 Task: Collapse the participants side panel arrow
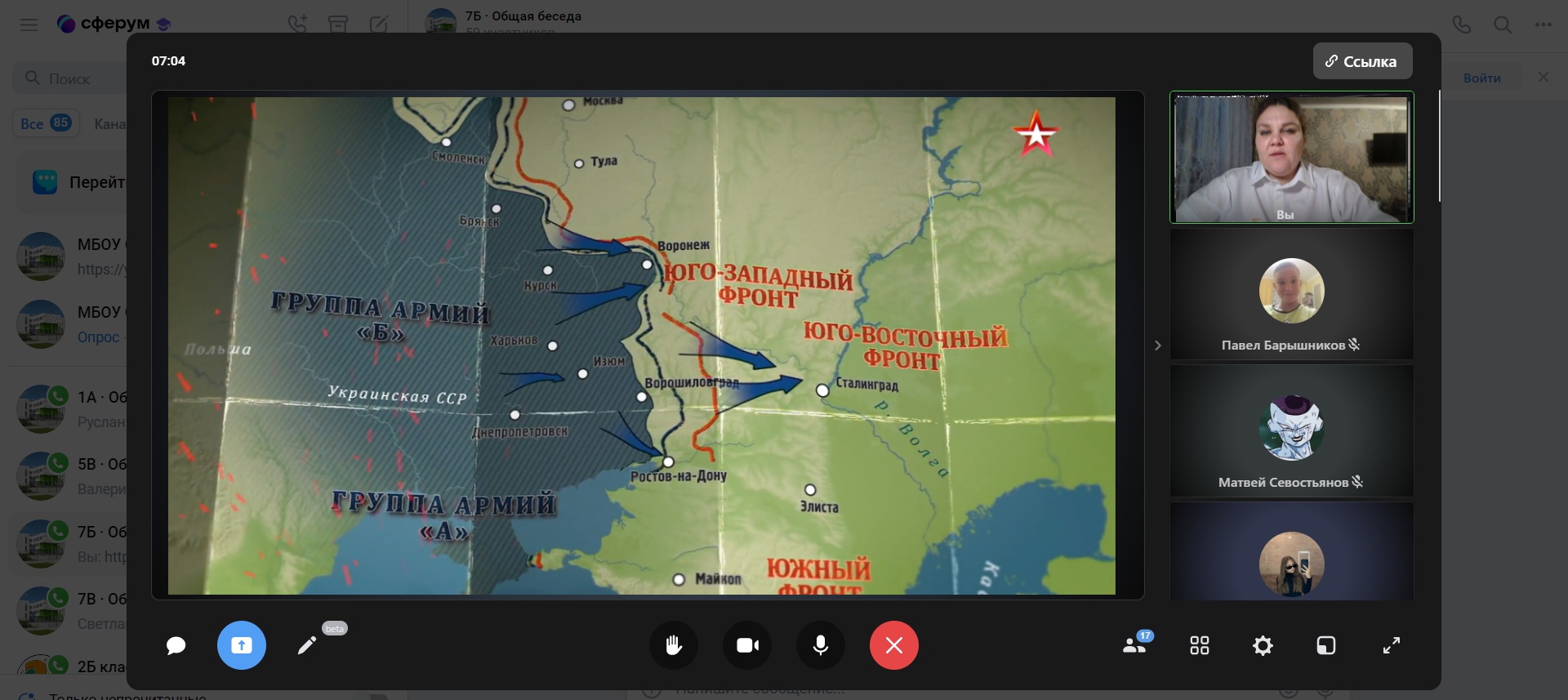click(1157, 346)
